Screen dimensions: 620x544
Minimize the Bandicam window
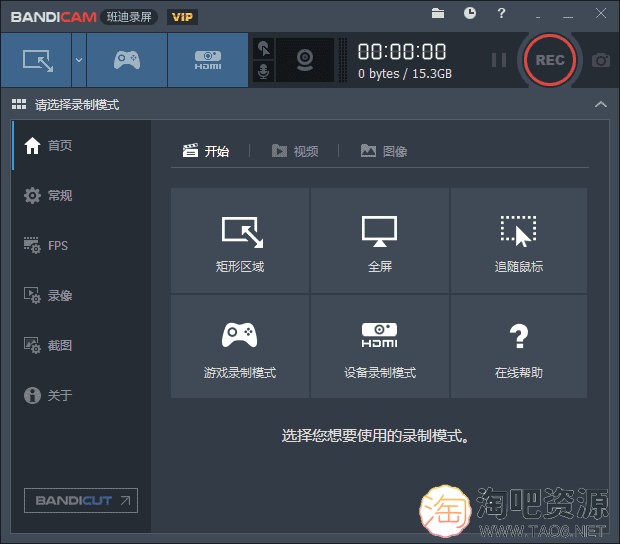[x=568, y=17]
